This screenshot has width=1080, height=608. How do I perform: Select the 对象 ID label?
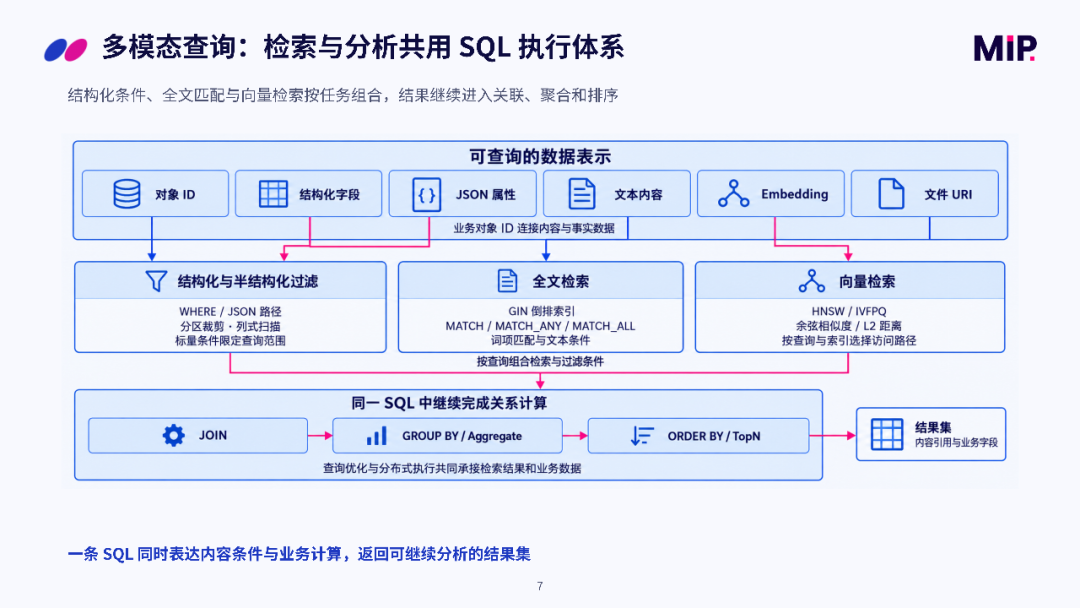[175, 195]
